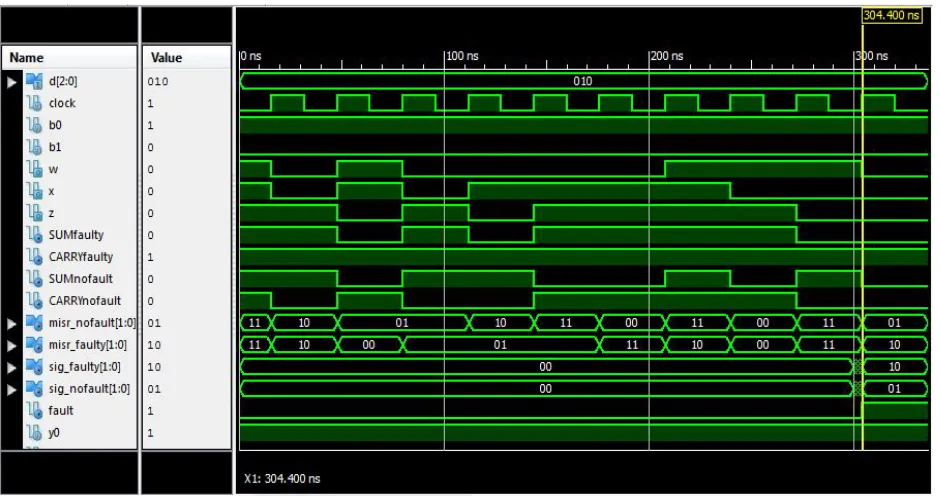Click the long 01 segment in misr_faulty

click(501, 345)
